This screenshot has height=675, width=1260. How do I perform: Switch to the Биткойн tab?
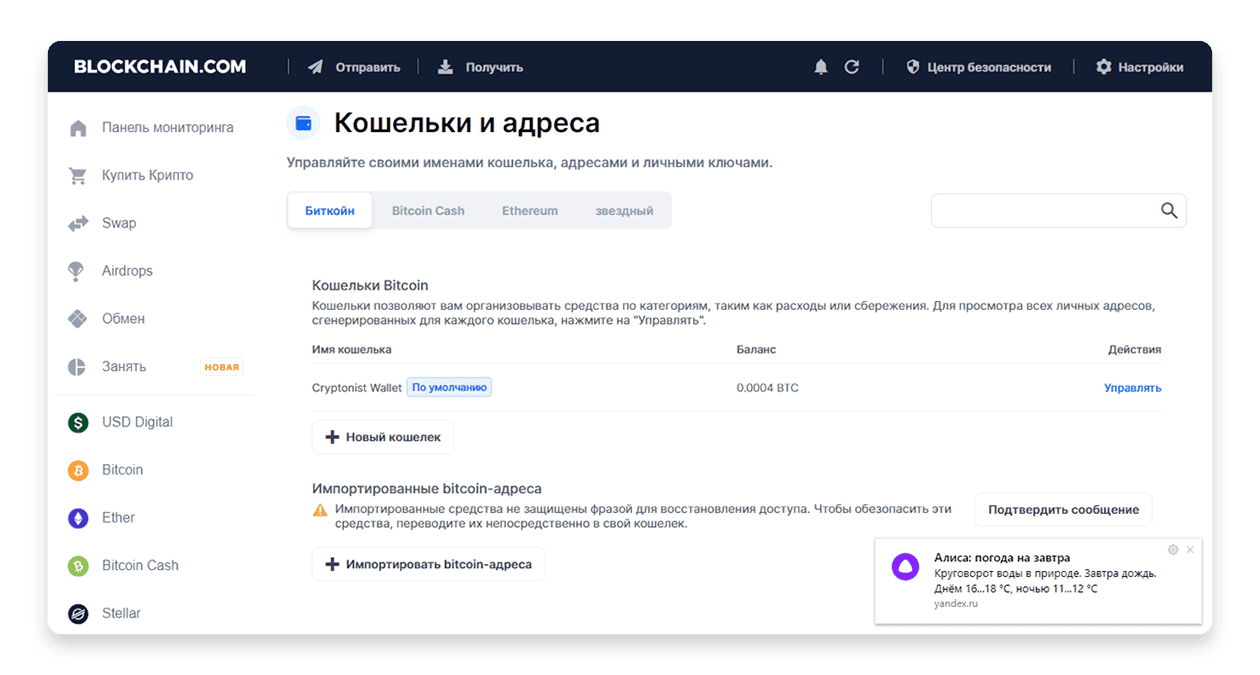[330, 211]
